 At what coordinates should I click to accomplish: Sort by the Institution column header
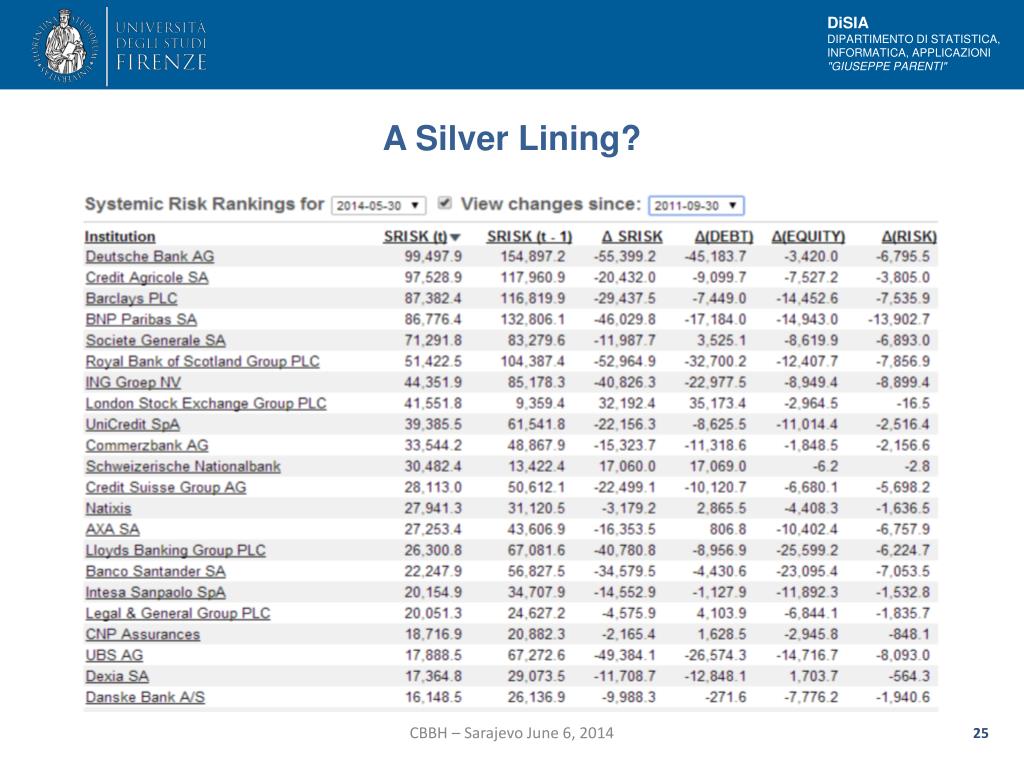coord(120,236)
